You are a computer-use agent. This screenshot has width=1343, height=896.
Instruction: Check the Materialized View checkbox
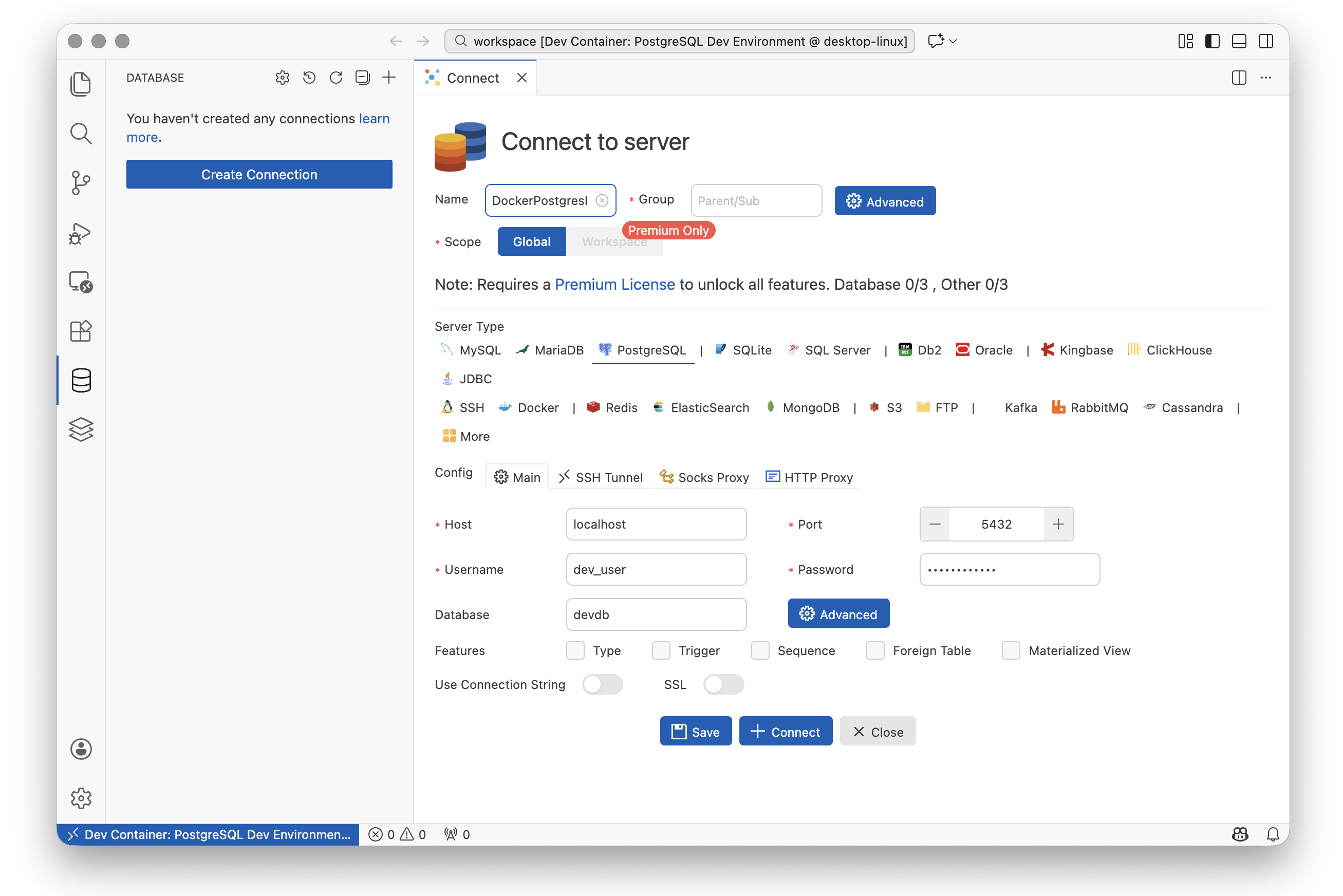coord(1011,650)
